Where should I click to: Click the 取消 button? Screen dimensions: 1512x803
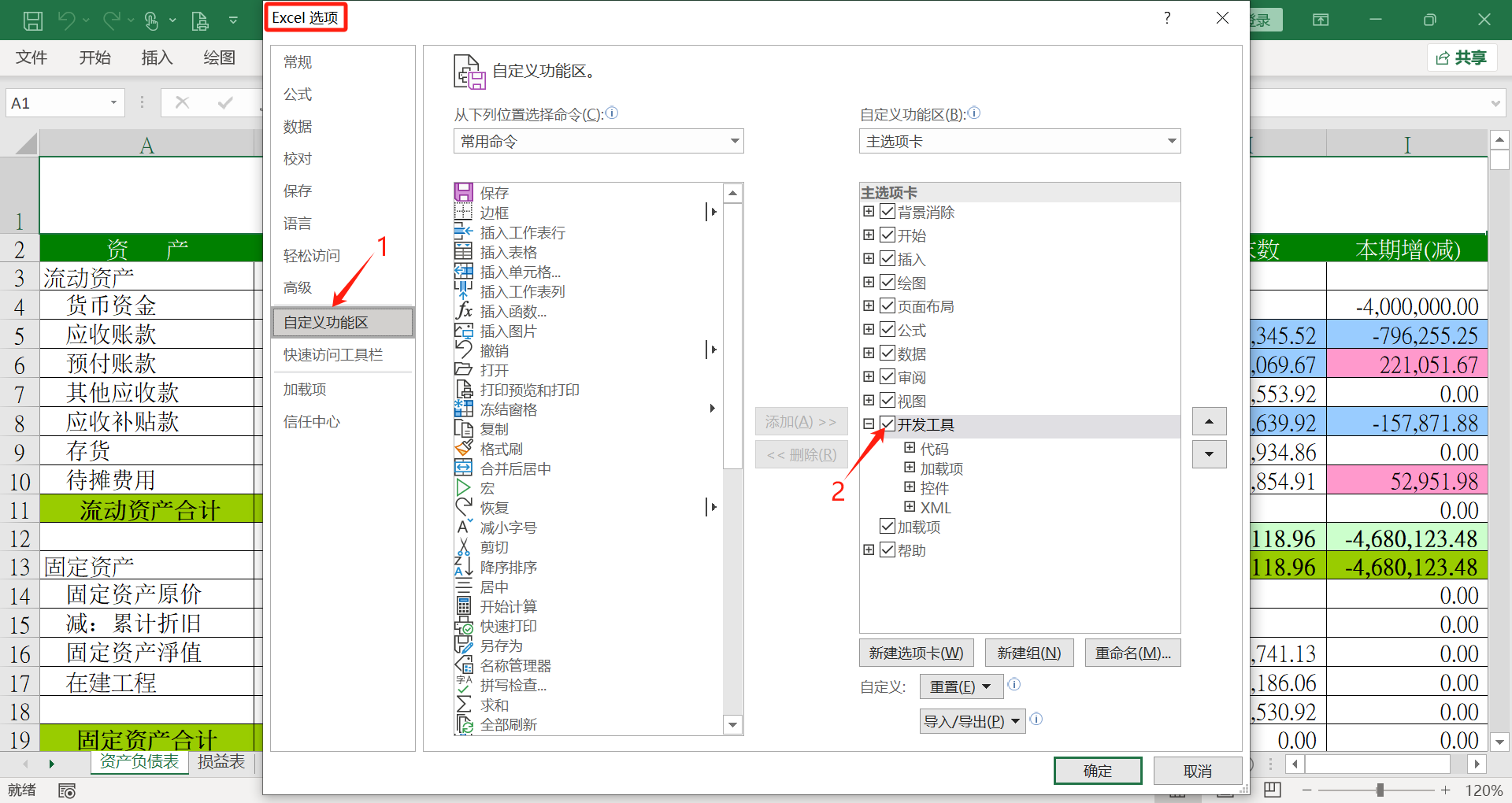coord(1198,771)
